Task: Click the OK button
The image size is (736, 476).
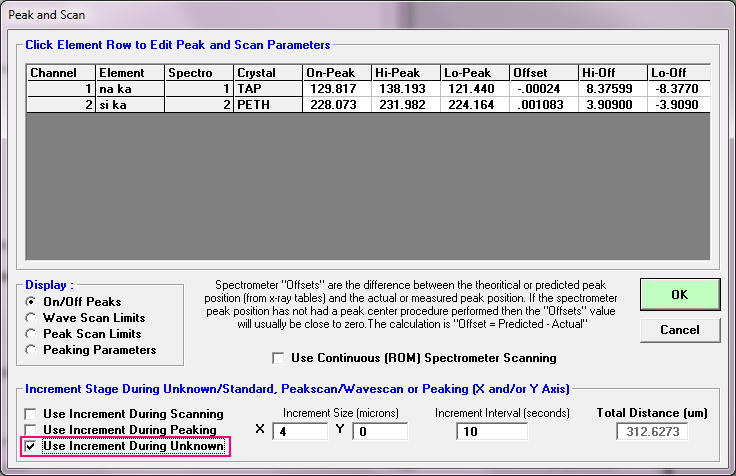Action: click(x=679, y=295)
